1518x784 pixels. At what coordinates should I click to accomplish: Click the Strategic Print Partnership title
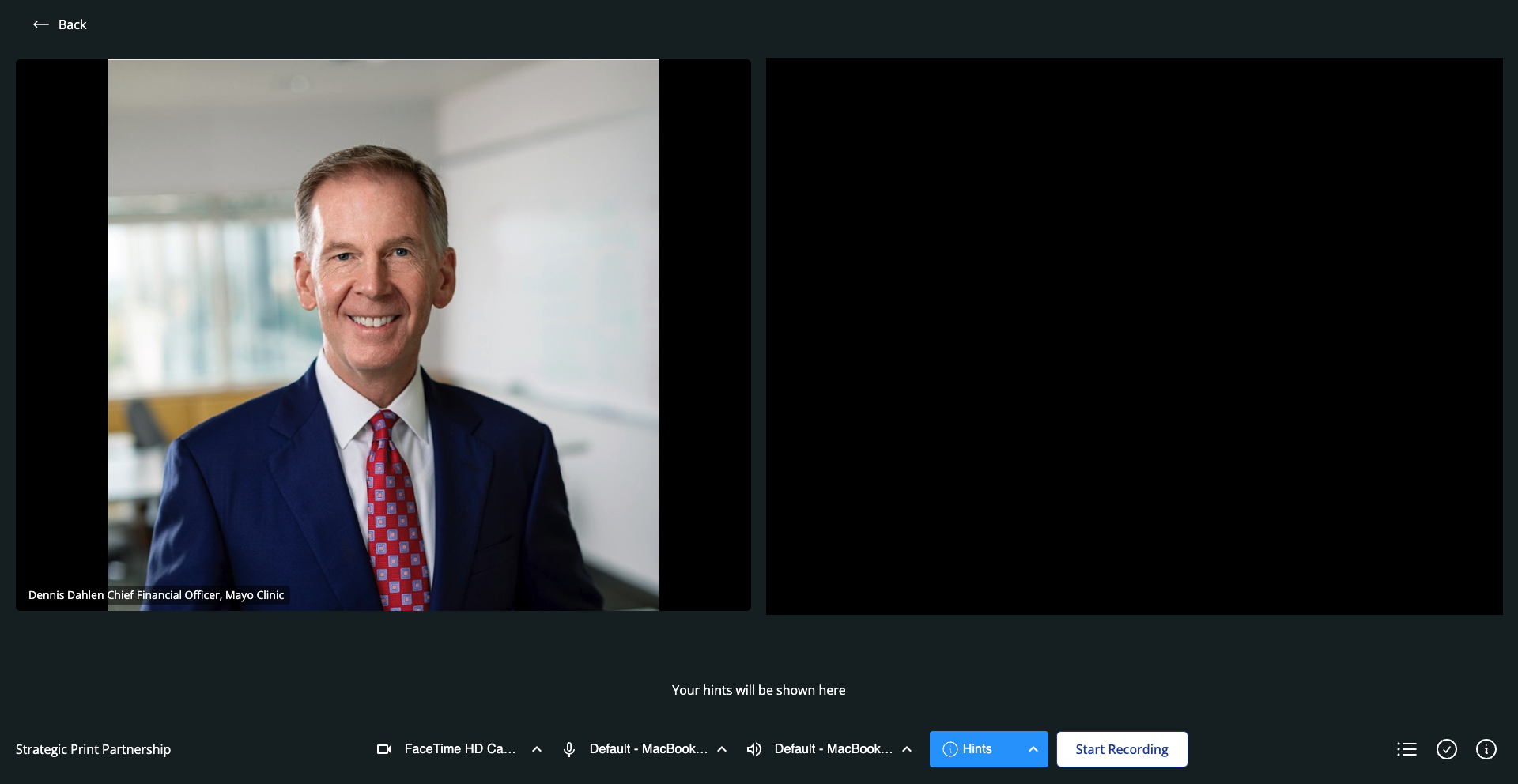(x=93, y=749)
